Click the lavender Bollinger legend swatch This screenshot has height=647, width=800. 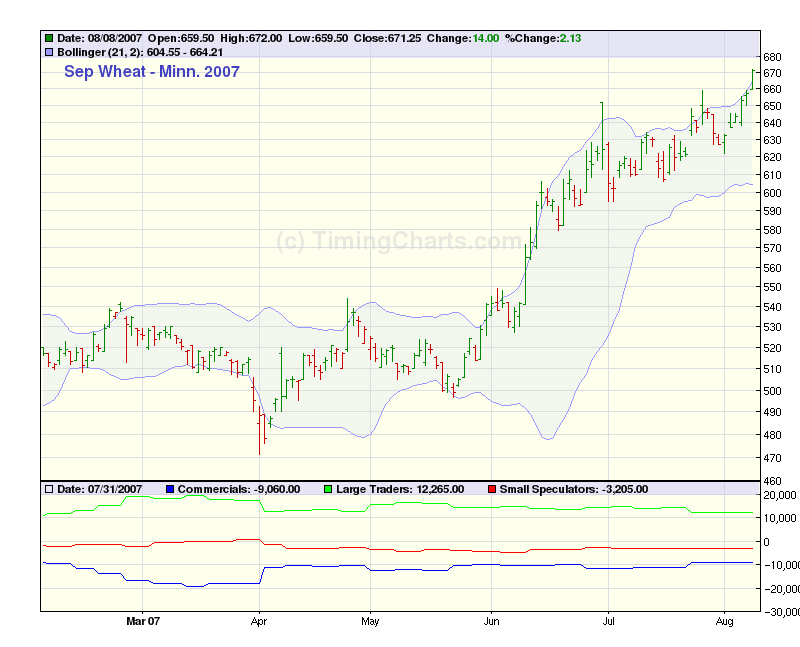(x=49, y=52)
